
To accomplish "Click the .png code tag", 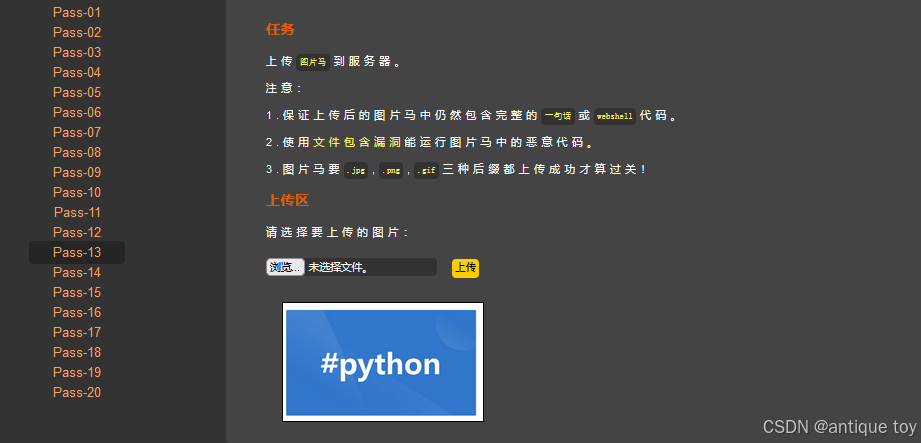I will point(391,170).
